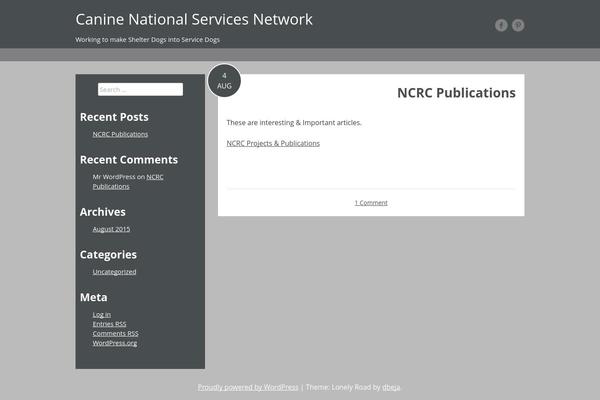Open Proudly powered by WordPress link
Screen dimensions: 600x400
point(248,387)
